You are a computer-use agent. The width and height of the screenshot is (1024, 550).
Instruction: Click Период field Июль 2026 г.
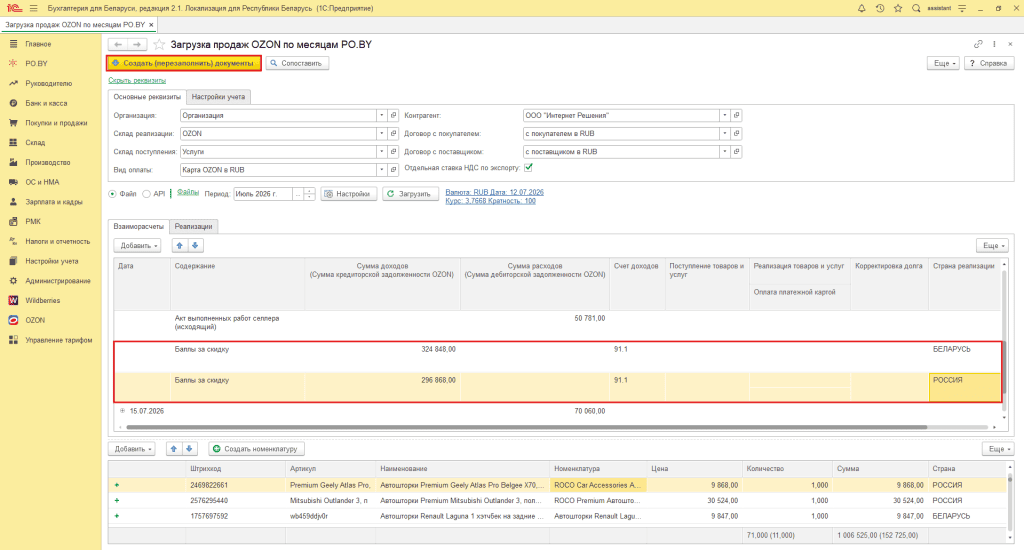(x=263, y=194)
